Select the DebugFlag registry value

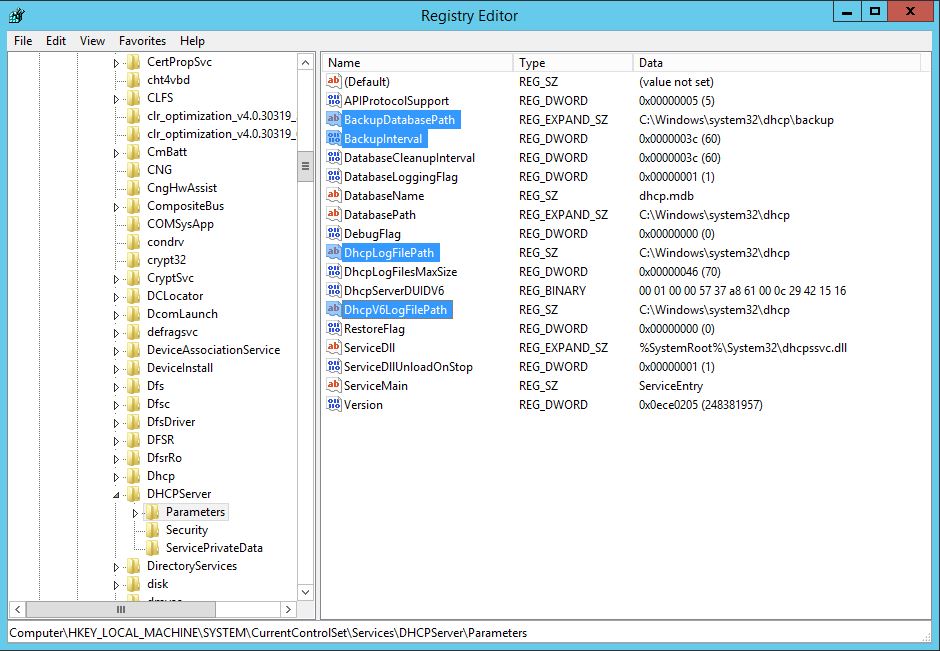coord(372,234)
